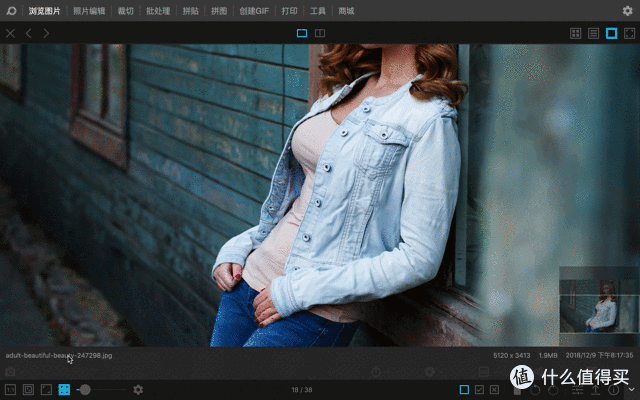Screen dimensions: 640x400
Task: Switch to side-by-side compare view
Action: pyautogui.click(x=320, y=33)
